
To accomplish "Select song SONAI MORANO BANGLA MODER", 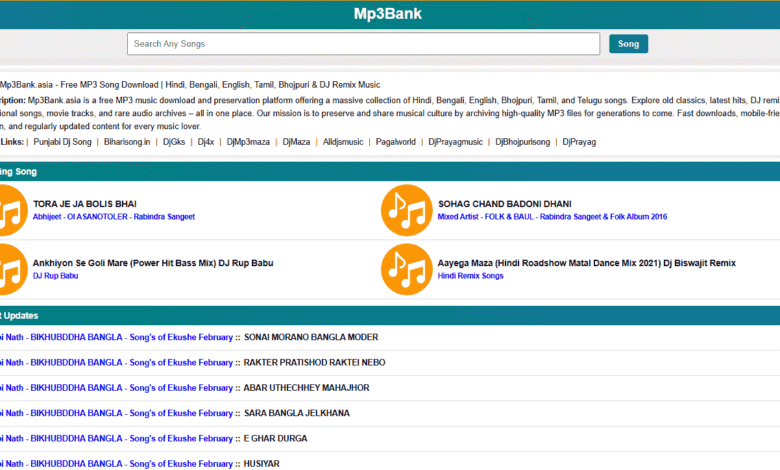I will pos(311,337).
